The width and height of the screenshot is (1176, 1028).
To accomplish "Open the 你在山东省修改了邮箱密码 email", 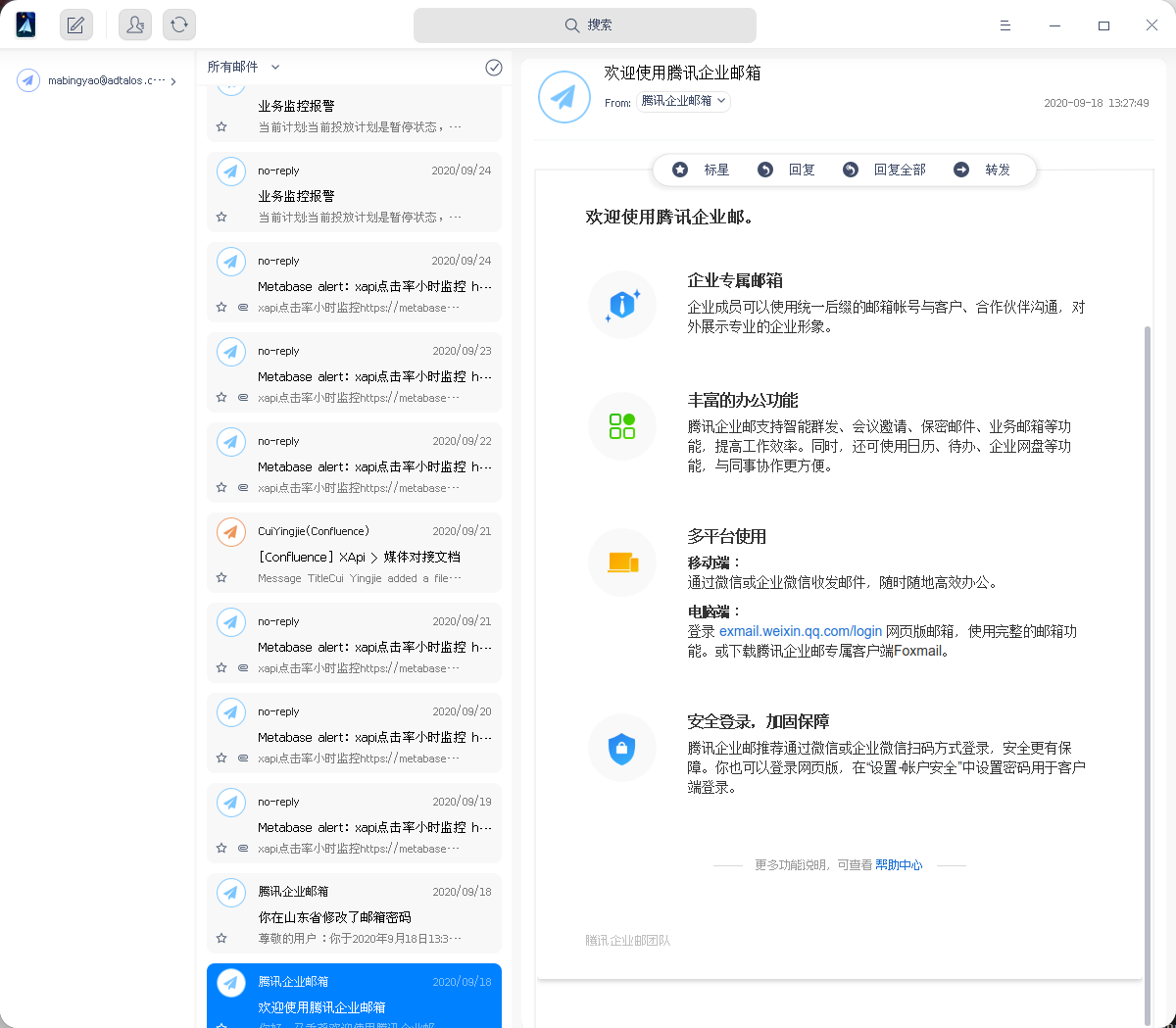I will click(354, 913).
